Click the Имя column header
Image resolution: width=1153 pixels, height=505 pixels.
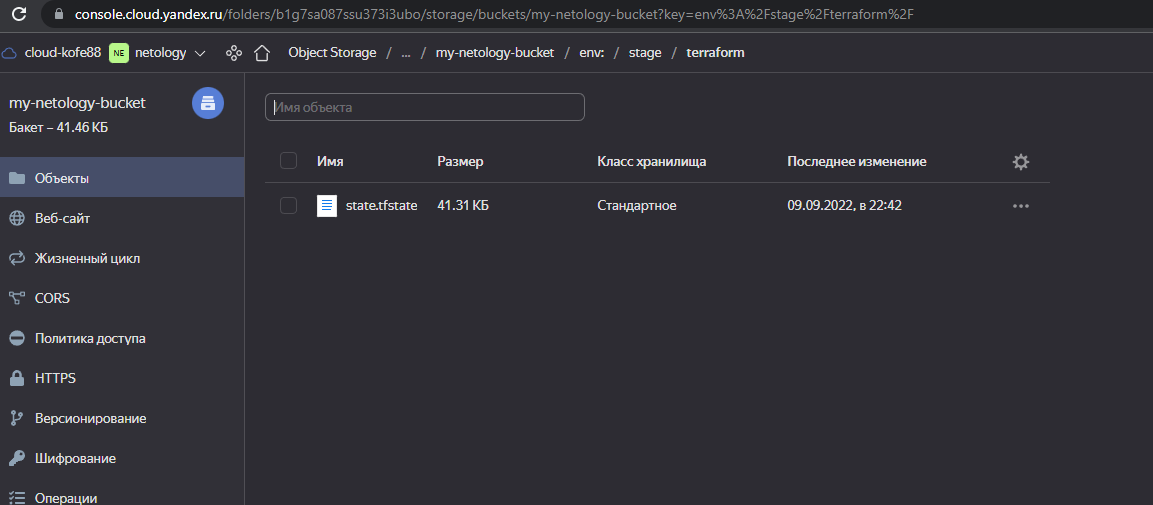[x=330, y=162]
